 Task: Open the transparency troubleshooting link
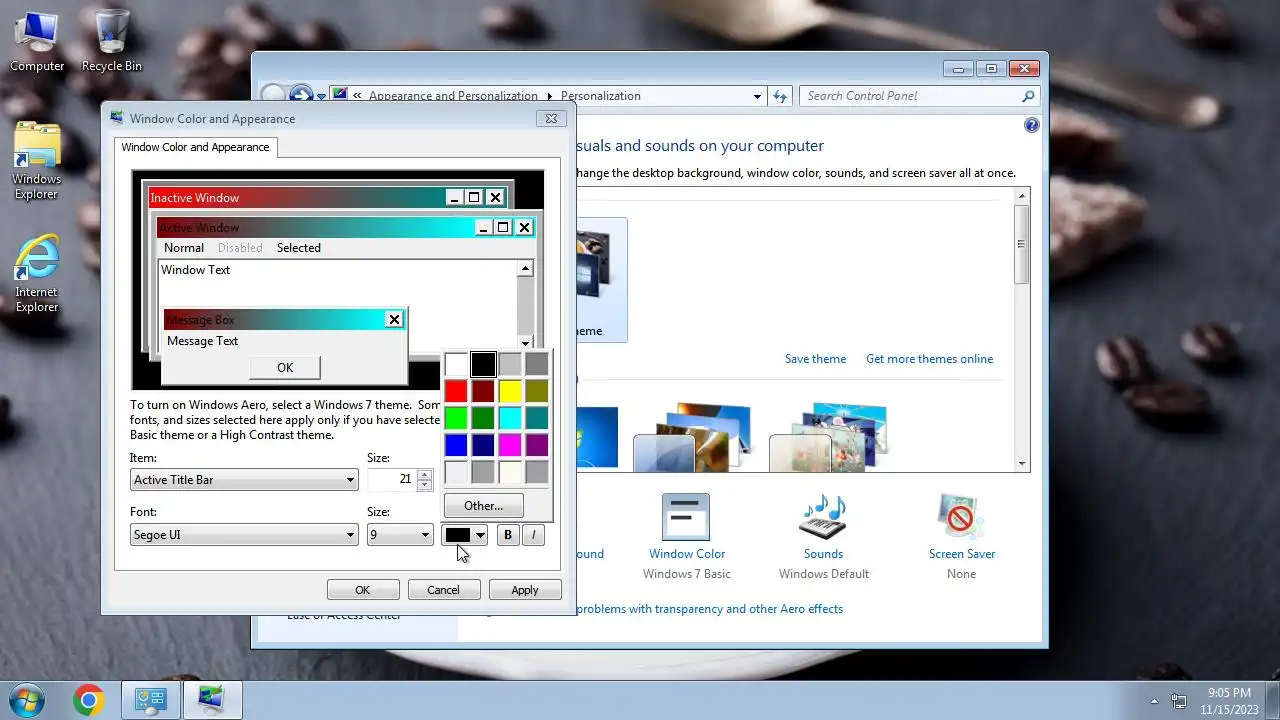pyautogui.click(x=710, y=609)
